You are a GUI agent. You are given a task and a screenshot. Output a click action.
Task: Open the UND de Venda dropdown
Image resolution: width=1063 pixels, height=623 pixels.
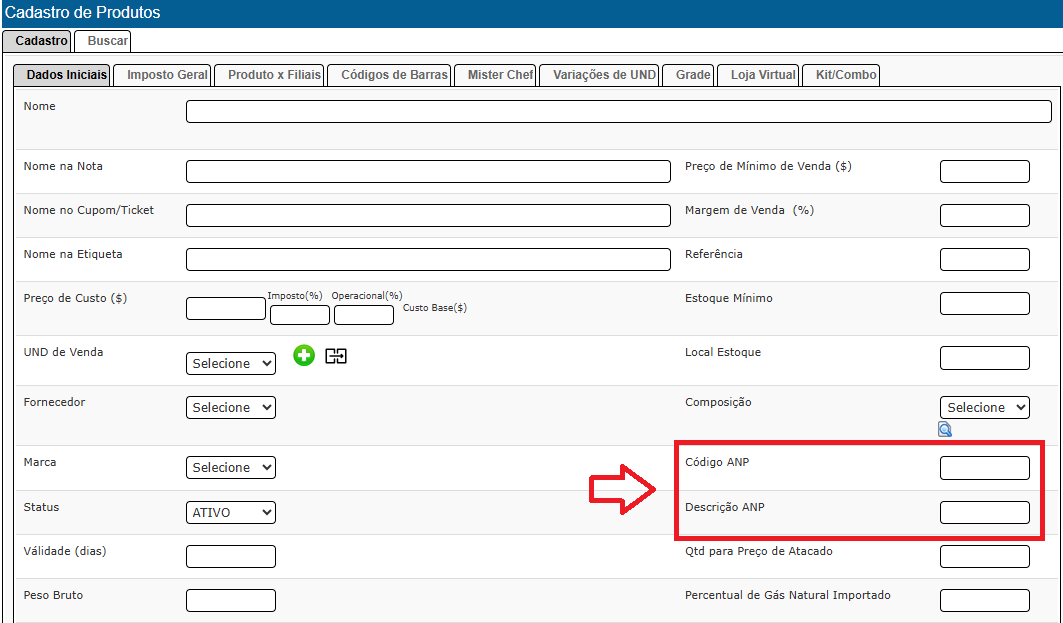tap(231, 364)
